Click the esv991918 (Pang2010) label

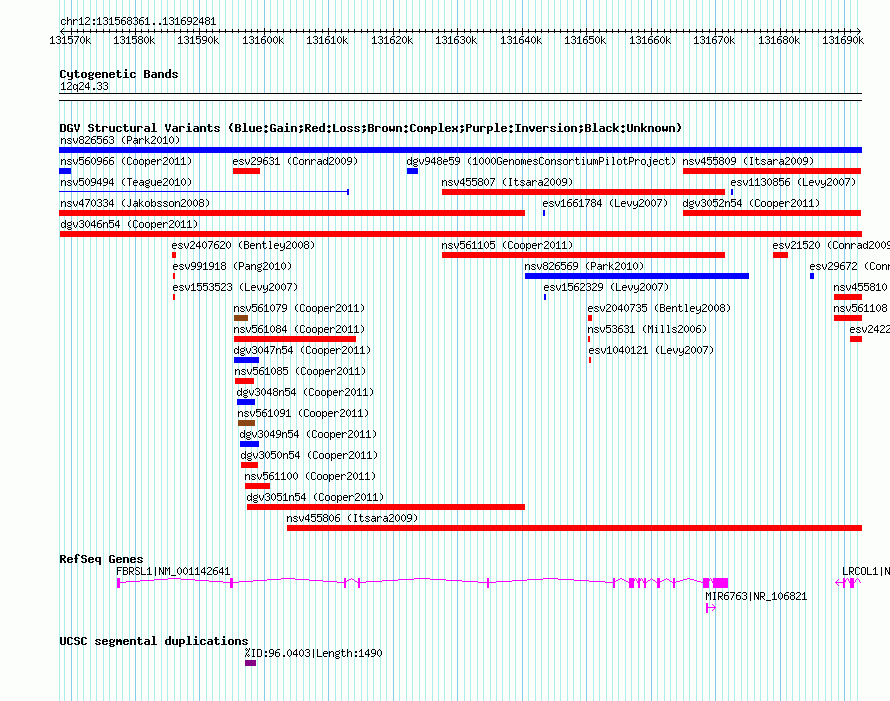pos(232,266)
